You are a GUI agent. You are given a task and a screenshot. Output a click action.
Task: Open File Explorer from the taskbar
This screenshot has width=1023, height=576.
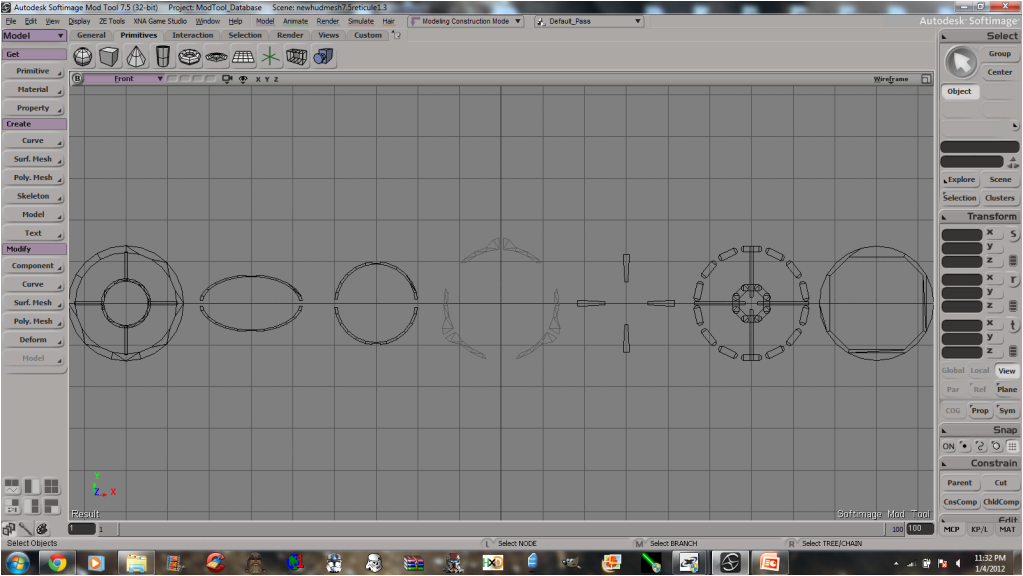click(136, 562)
